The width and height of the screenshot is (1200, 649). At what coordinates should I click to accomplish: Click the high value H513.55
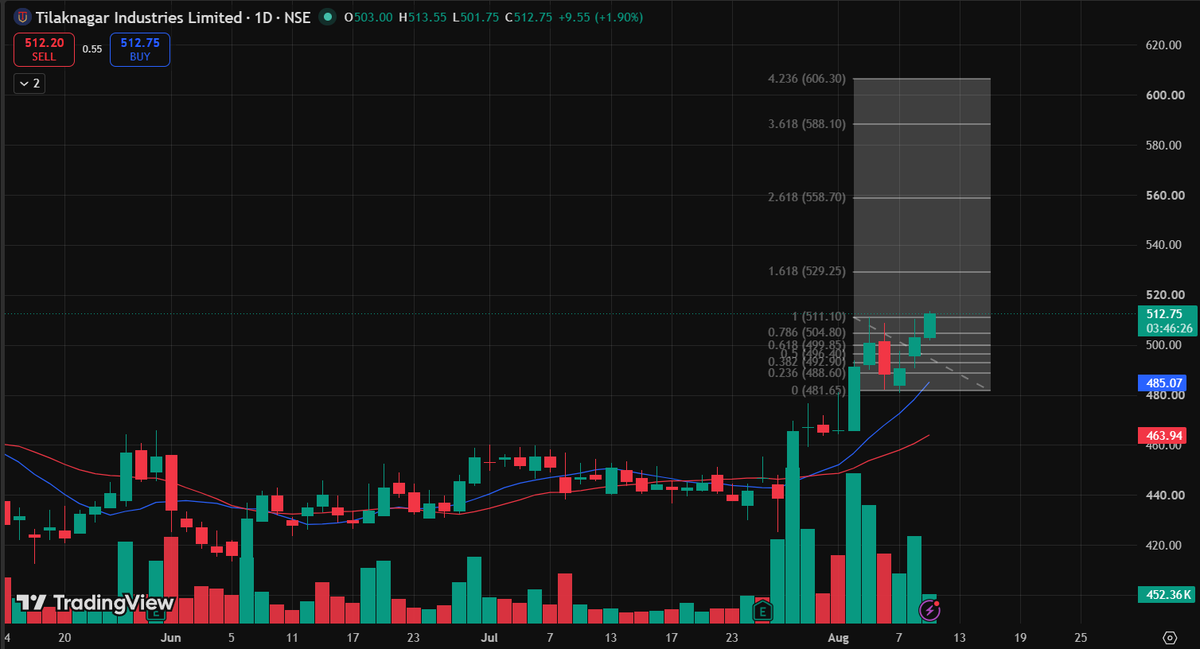point(423,17)
